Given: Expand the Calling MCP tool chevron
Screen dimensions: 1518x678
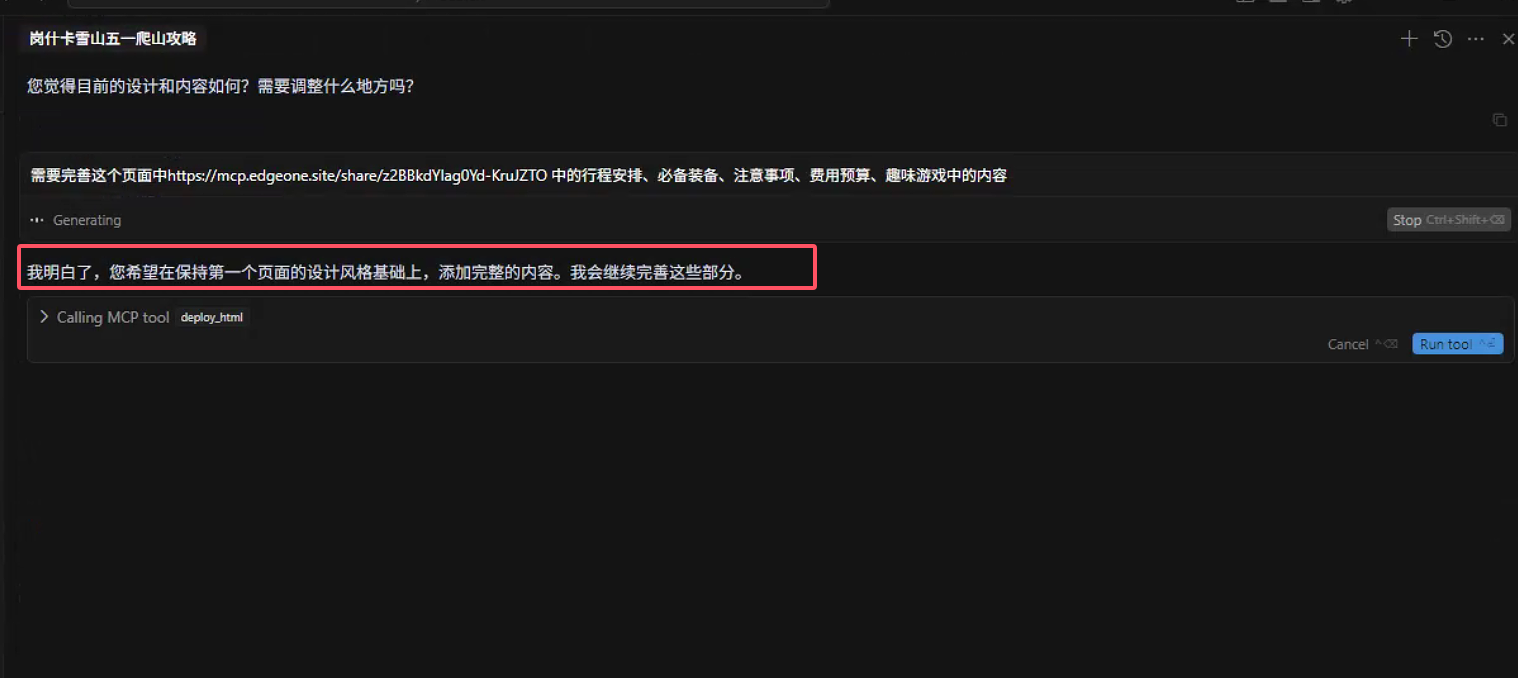Looking at the screenshot, I should click(43, 317).
